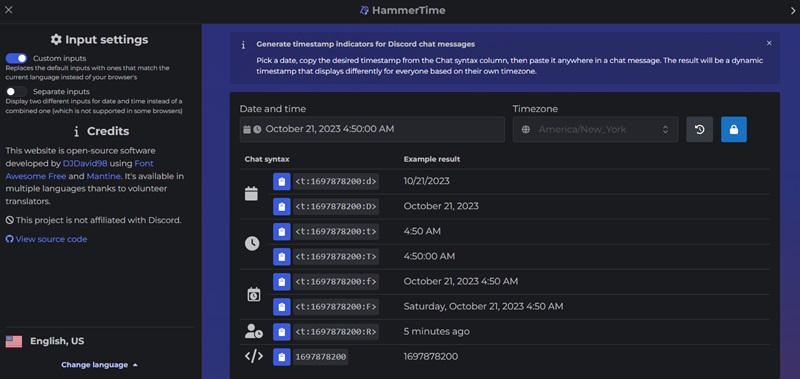
Task: Select the <t:1697878200:F> code text
Action: tap(336, 307)
